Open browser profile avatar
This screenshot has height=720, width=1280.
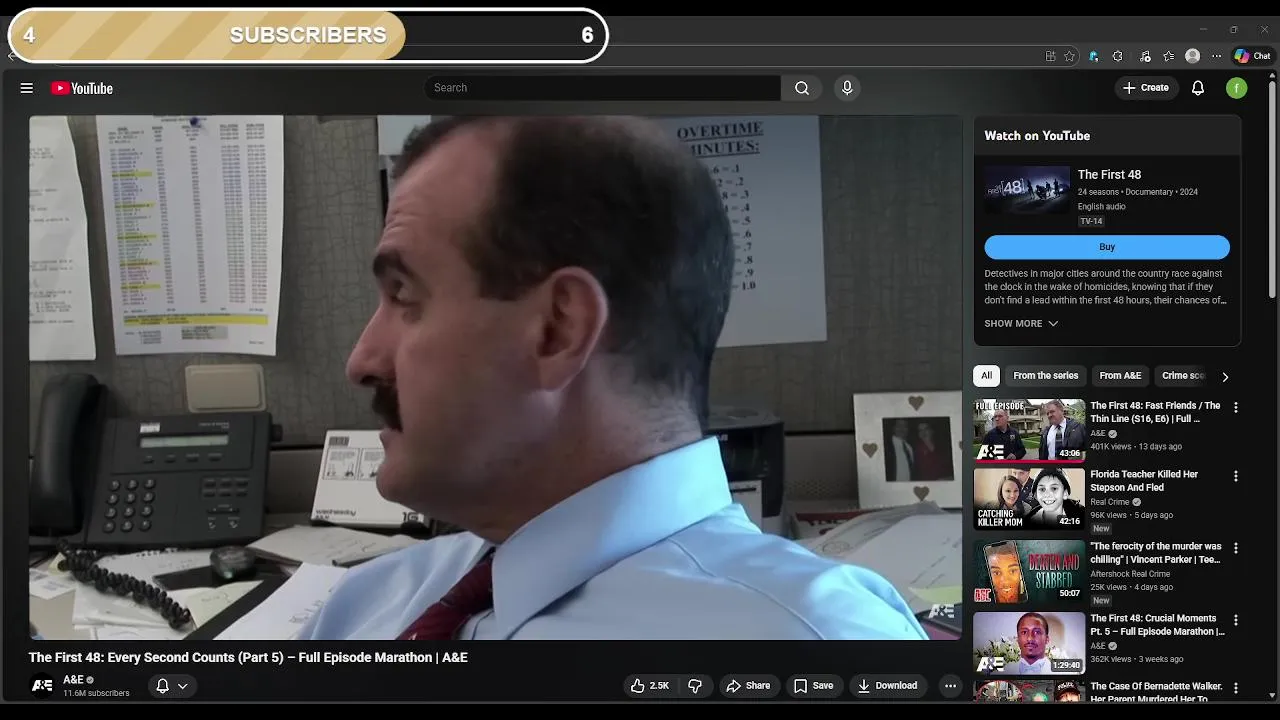click(x=1192, y=57)
